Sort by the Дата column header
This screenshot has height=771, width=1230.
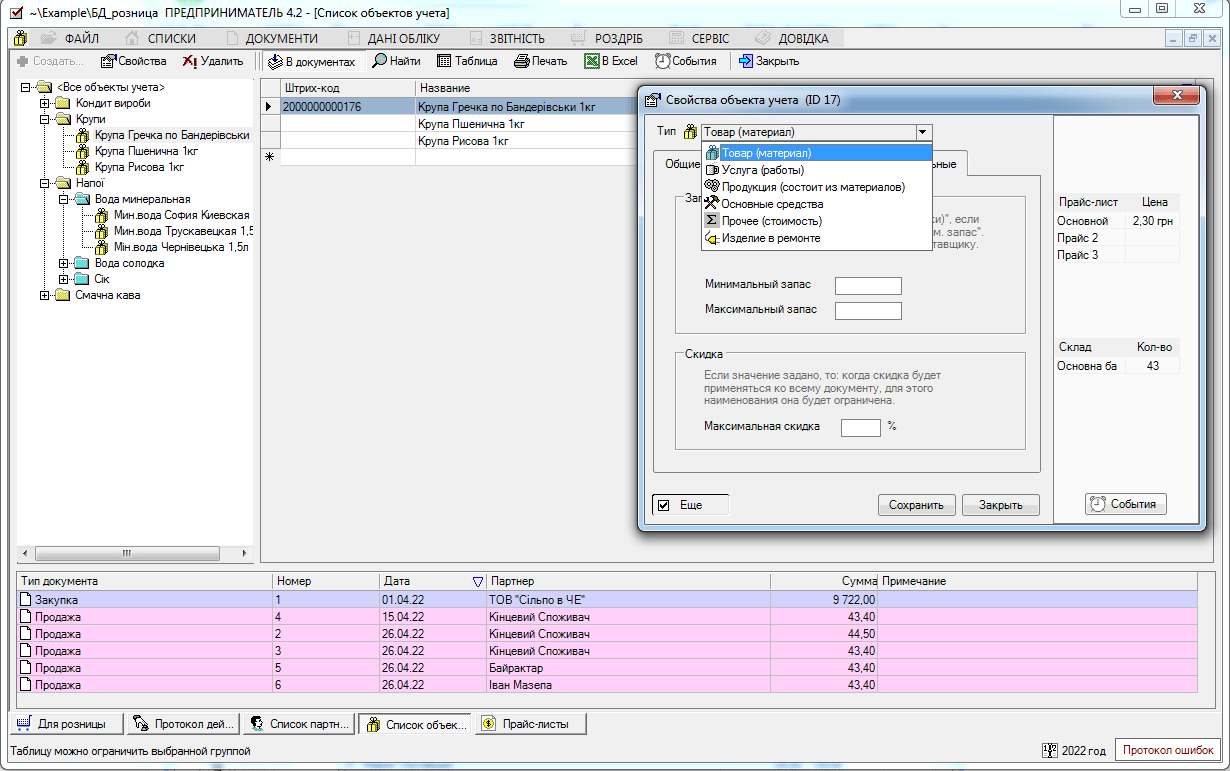pyautogui.click(x=433, y=581)
